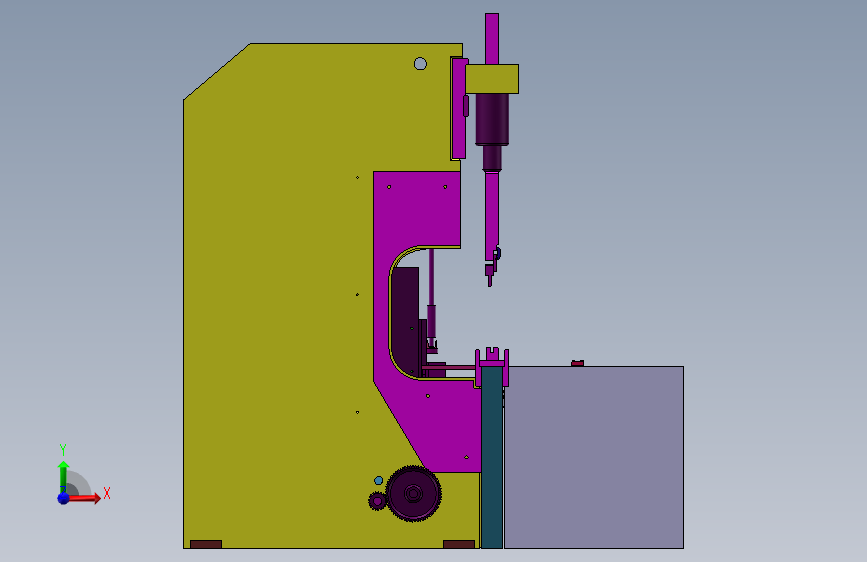Click the green Y axis arrow of the triad
The image size is (867, 562).
(x=63, y=476)
